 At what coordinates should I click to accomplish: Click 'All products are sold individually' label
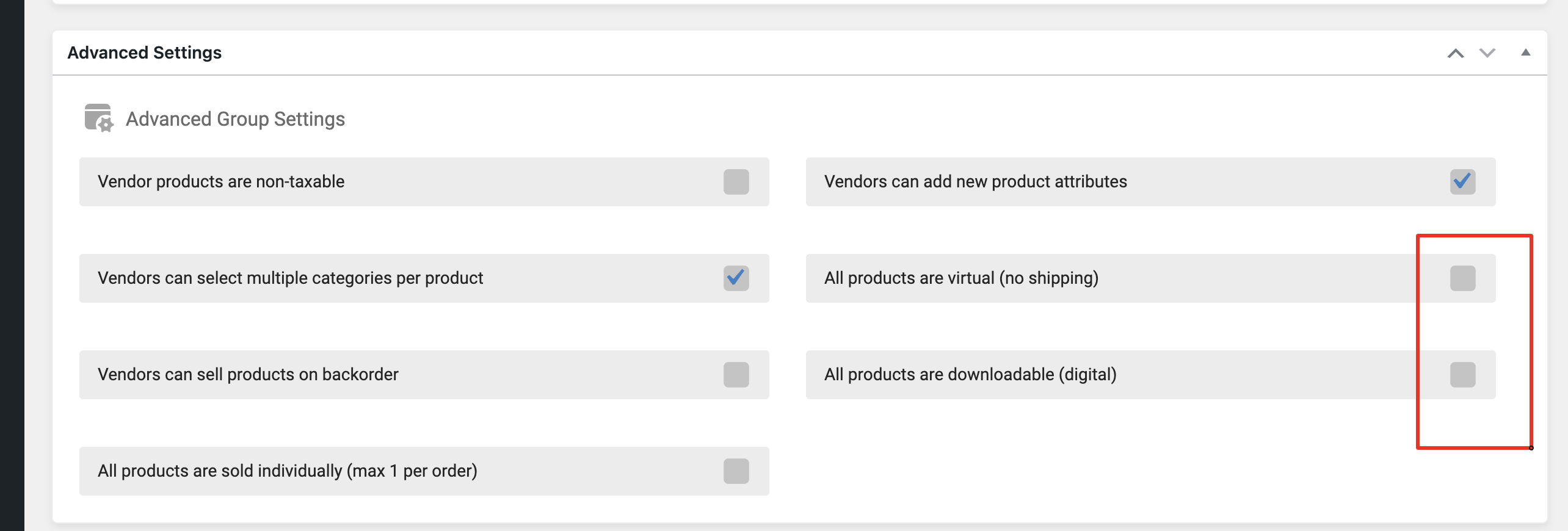288,471
